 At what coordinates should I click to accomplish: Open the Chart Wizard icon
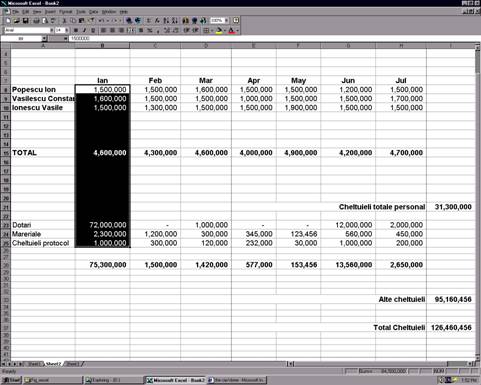pos(186,21)
